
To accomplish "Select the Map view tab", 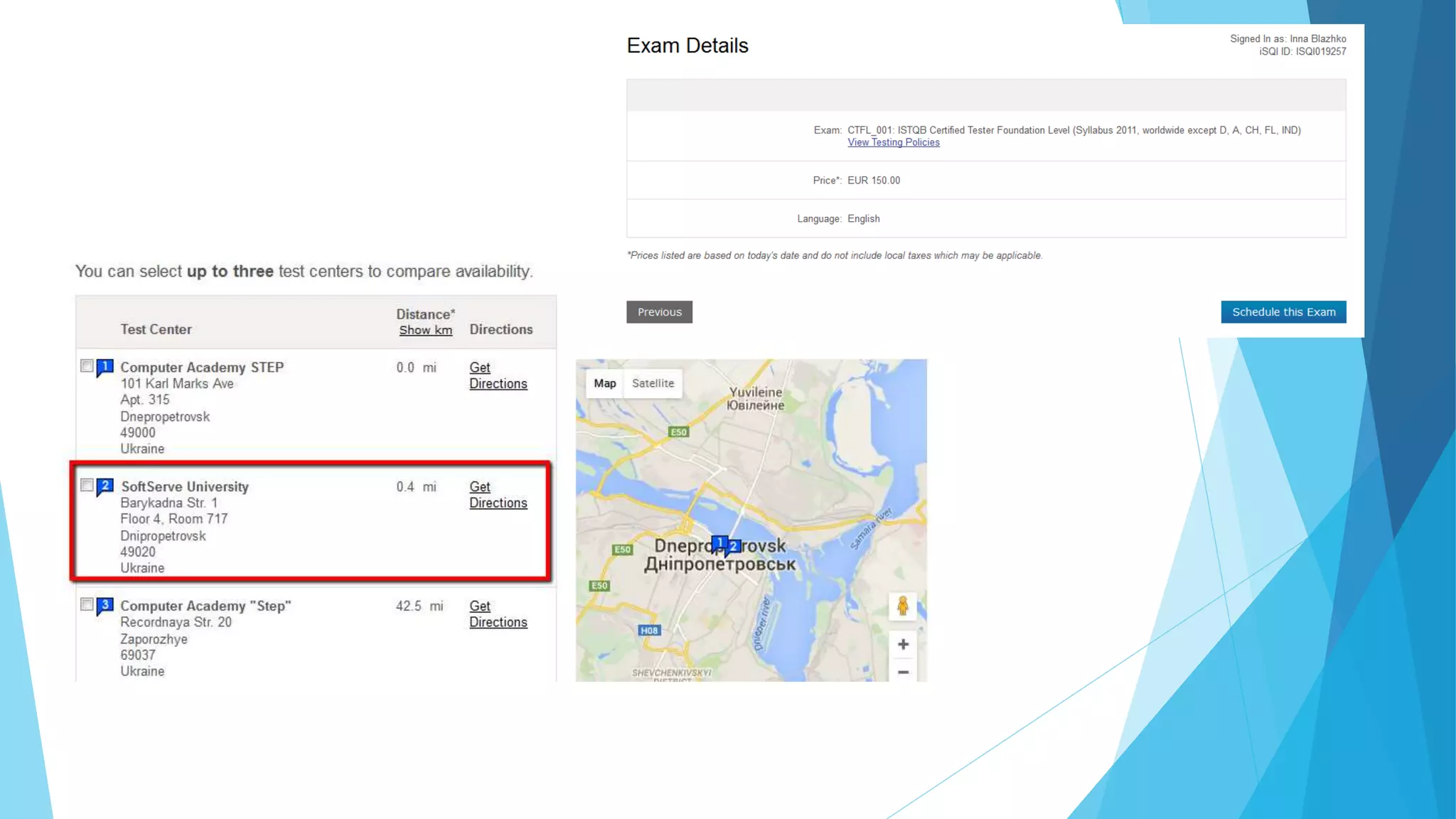I will (x=605, y=383).
